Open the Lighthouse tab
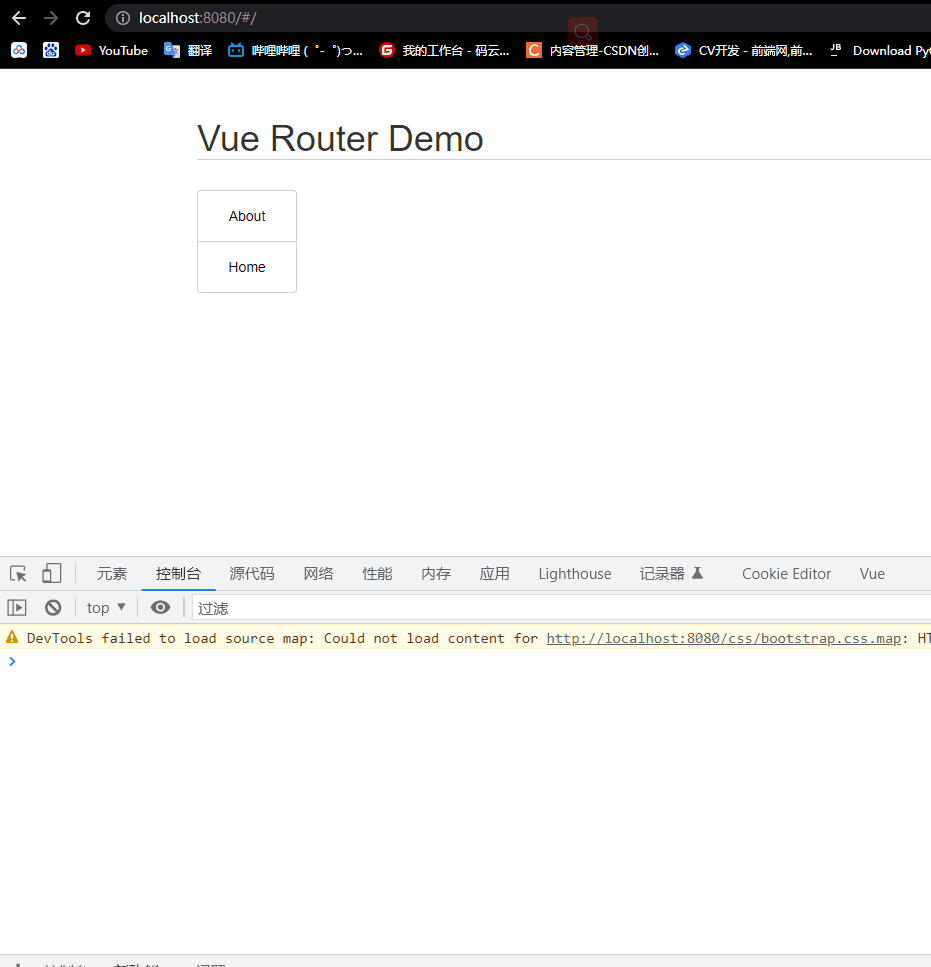931x967 pixels. click(x=575, y=574)
